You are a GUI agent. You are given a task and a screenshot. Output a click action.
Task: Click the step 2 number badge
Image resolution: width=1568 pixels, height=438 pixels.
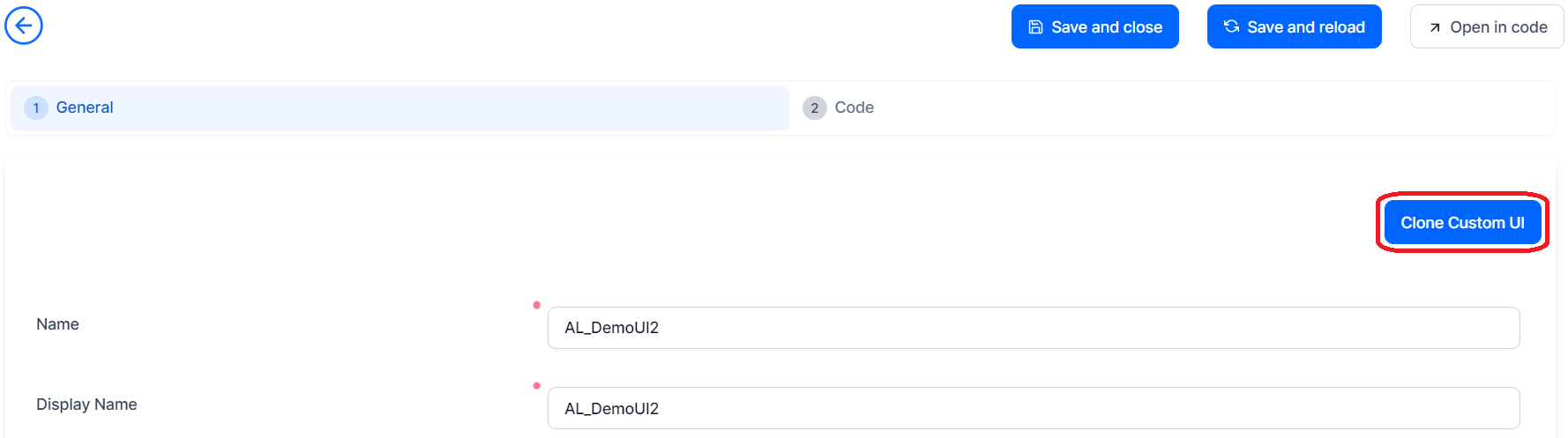[x=814, y=108]
